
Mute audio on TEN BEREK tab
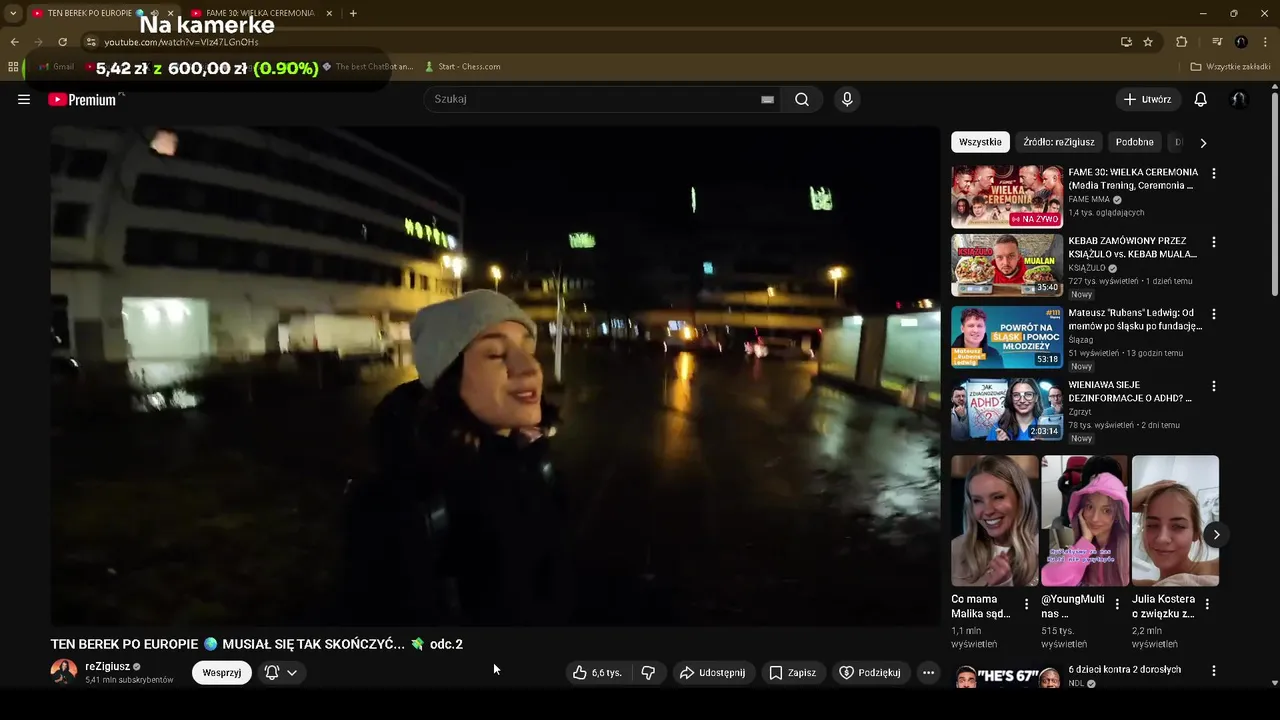coord(155,13)
